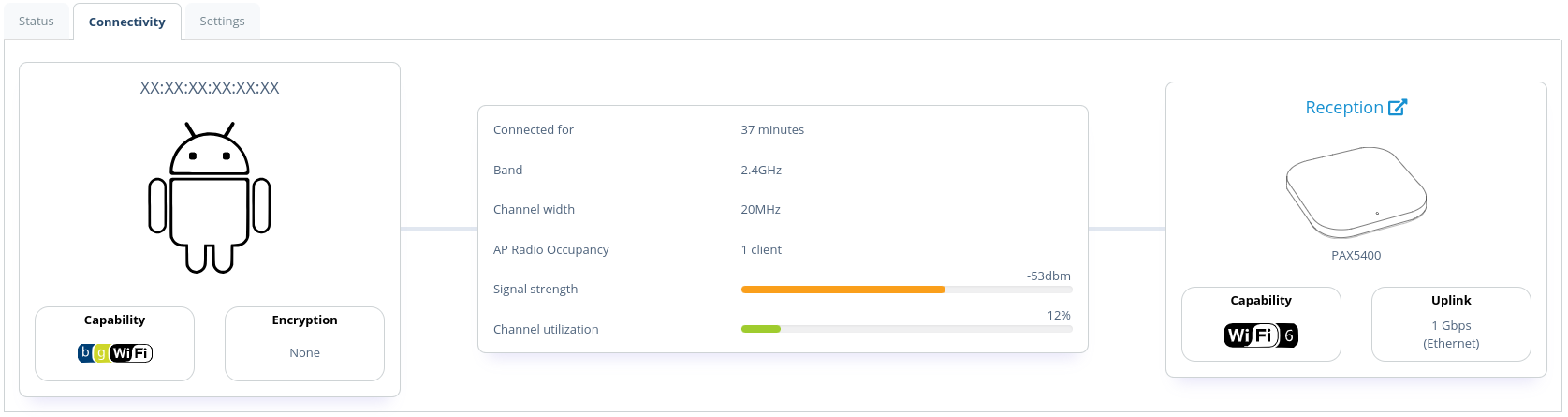Switch to the Status tab
The image size is (1568, 417).
37,21
